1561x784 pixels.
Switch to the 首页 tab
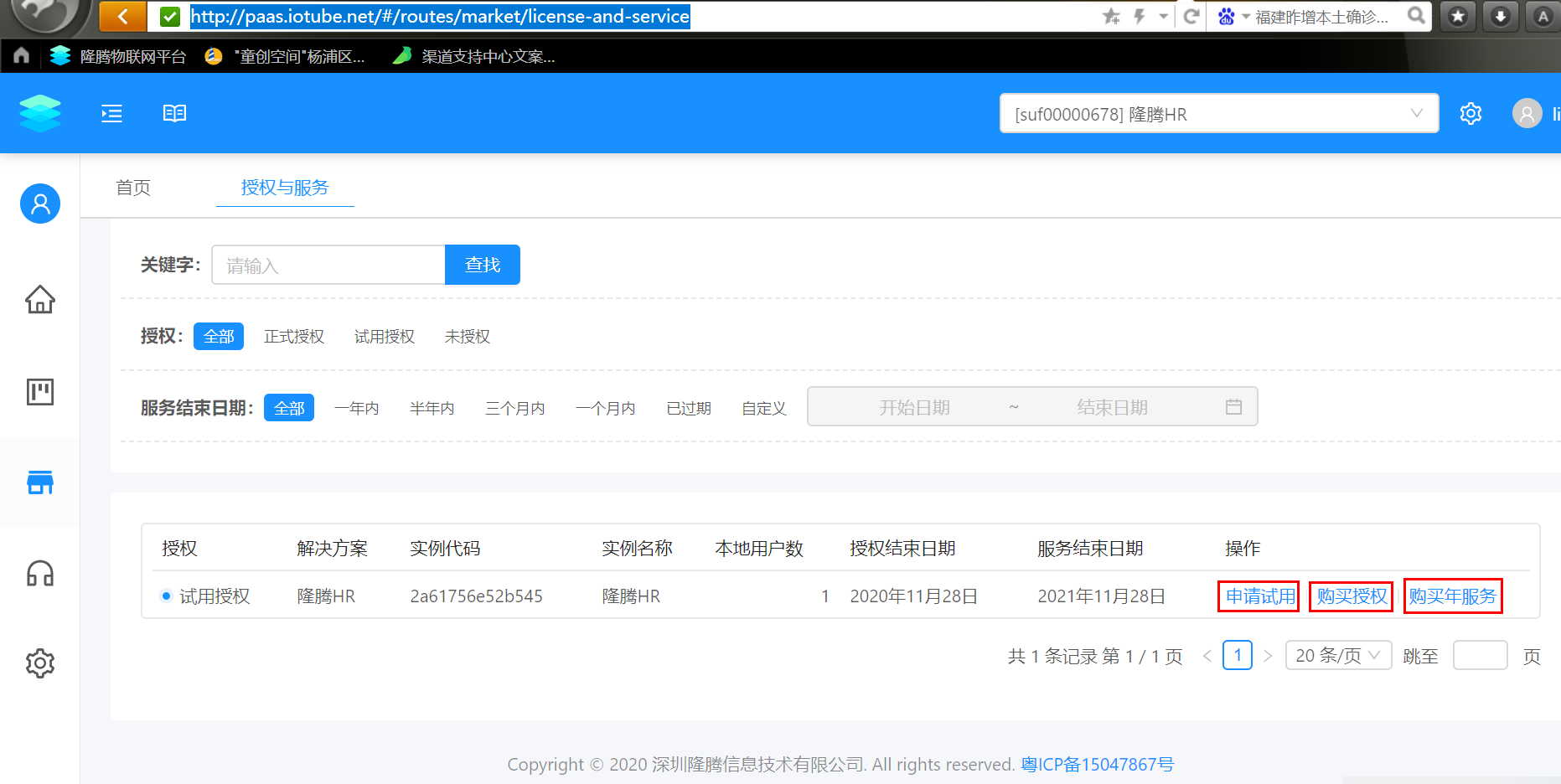click(x=133, y=188)
